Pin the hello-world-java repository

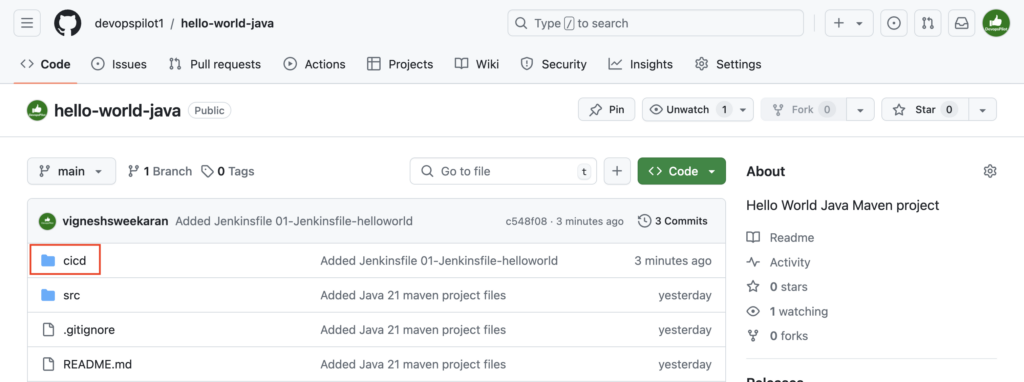coord(606,110)
